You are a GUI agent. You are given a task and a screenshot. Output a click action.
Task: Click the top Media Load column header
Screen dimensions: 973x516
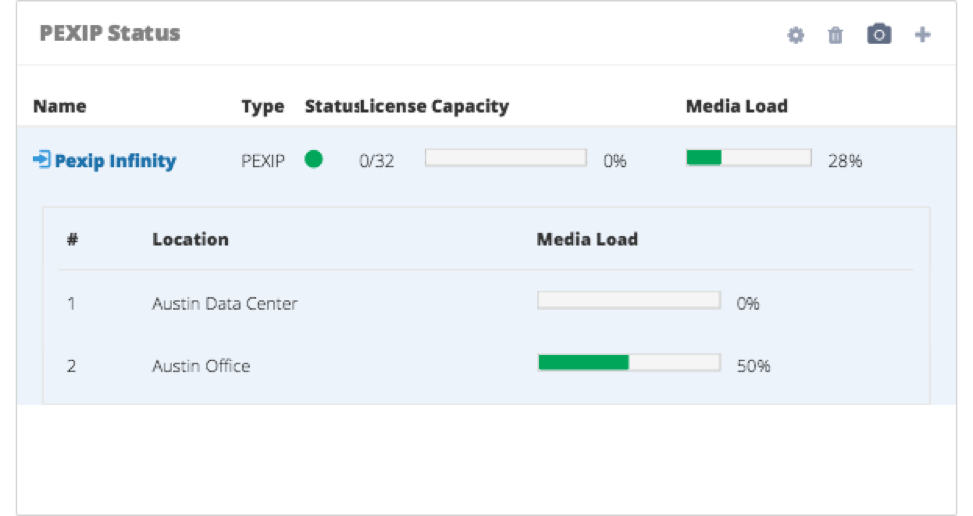tap(737, 106)
